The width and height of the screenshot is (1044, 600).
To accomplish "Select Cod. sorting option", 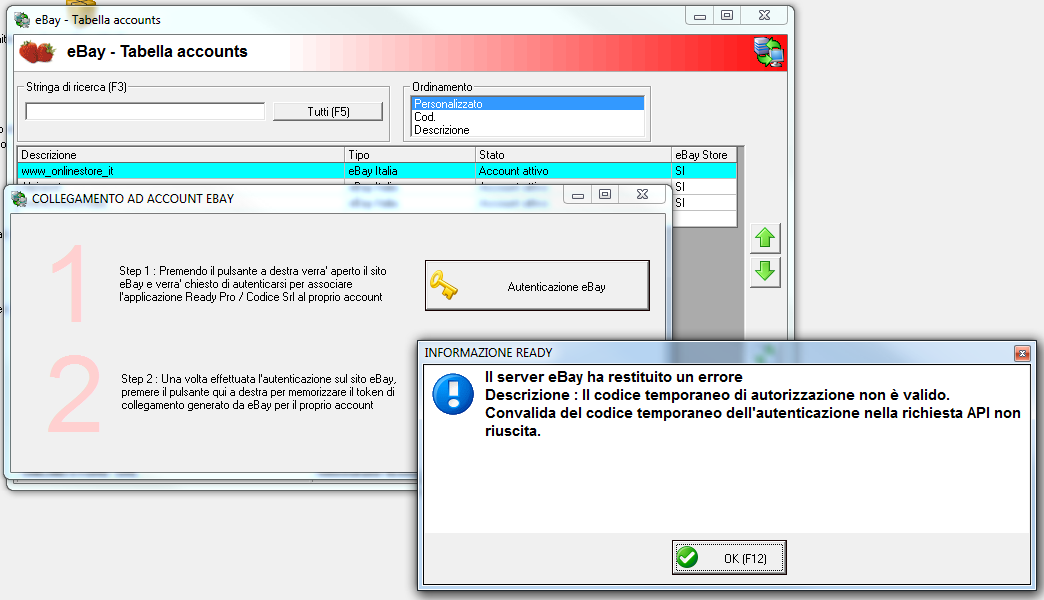I will 527,117.
